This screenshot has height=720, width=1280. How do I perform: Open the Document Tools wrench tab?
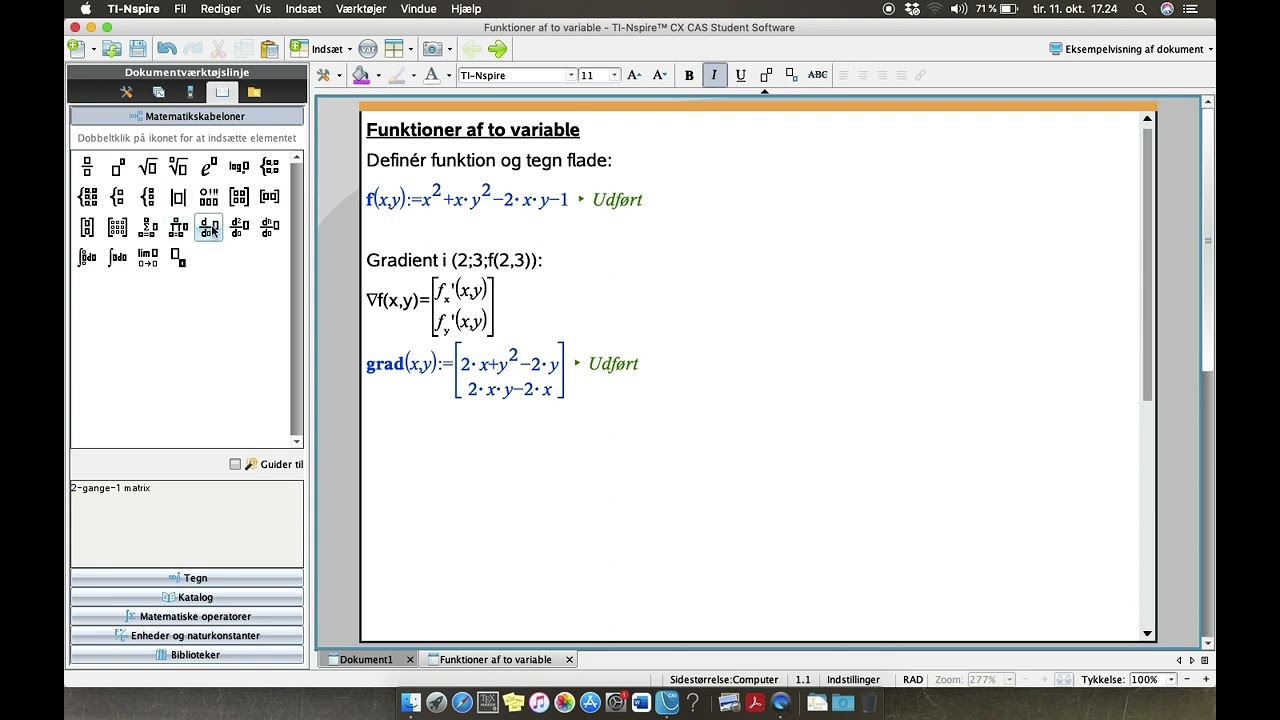tap(126, 92)
